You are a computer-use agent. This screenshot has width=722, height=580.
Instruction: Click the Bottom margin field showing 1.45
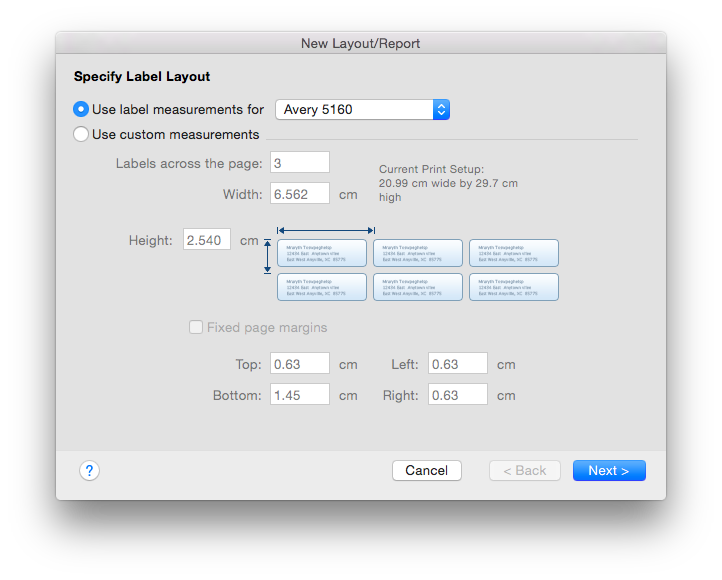pyautogui.click(x=300, y=394)
